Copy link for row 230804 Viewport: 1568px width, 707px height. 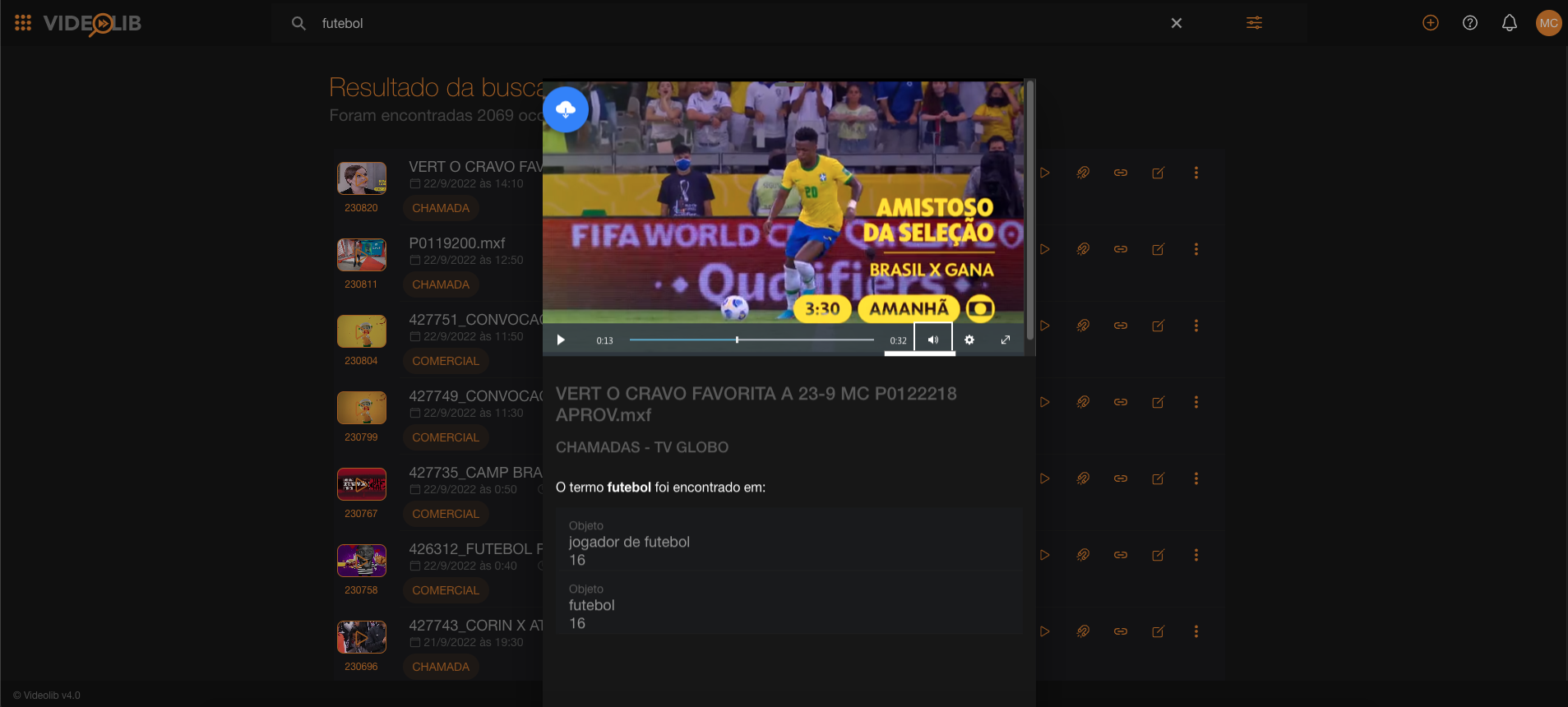(1121, 326)
